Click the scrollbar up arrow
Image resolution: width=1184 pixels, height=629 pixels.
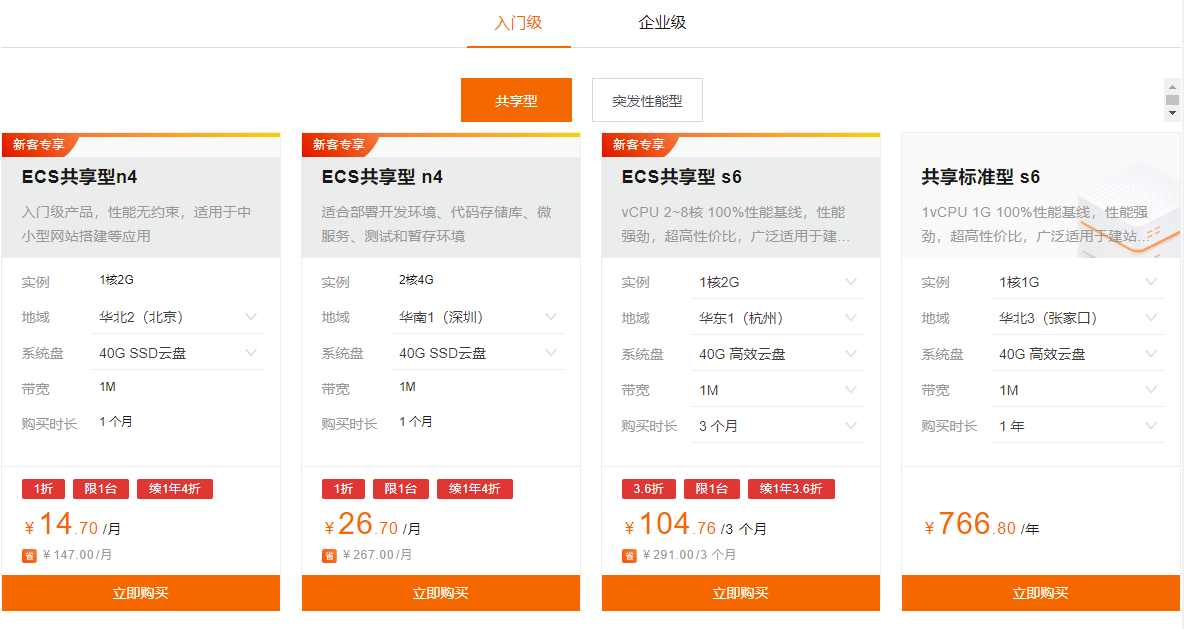[1172, 87]
